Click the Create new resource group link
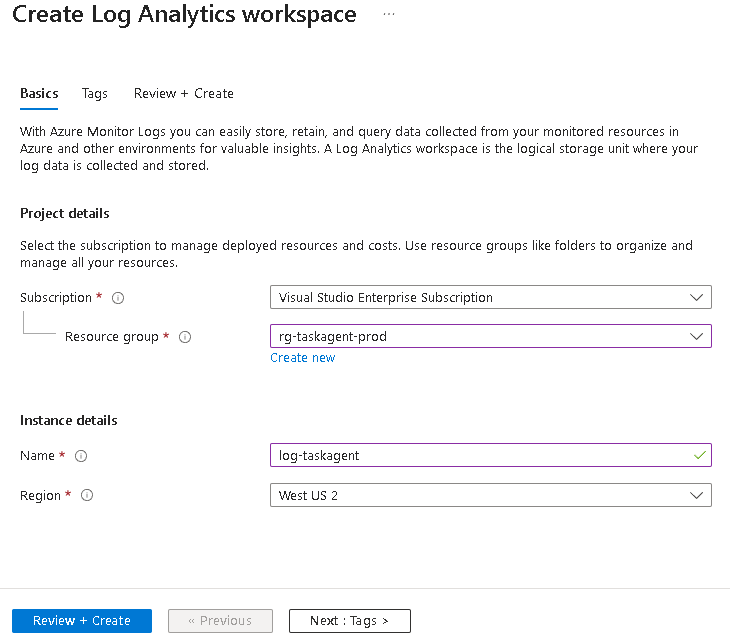 tap(303, 358)
